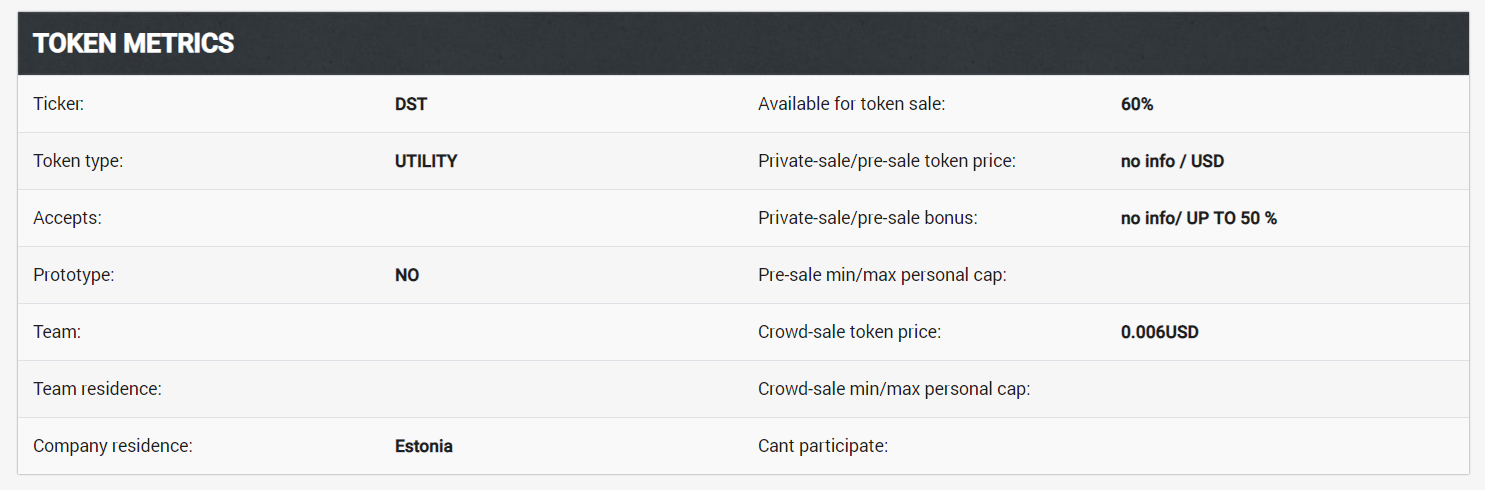The width and height of the screenshot is (1485, 490).
Task: Select the 60% token sale value
Action: [x=1137, y=104]
